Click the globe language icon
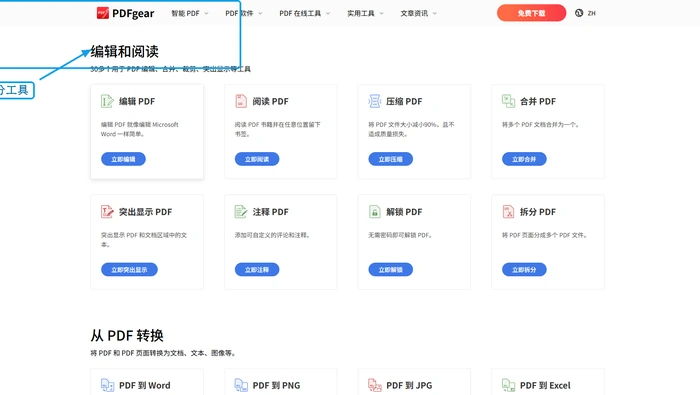700x395 pixels. tap(579, 13)
